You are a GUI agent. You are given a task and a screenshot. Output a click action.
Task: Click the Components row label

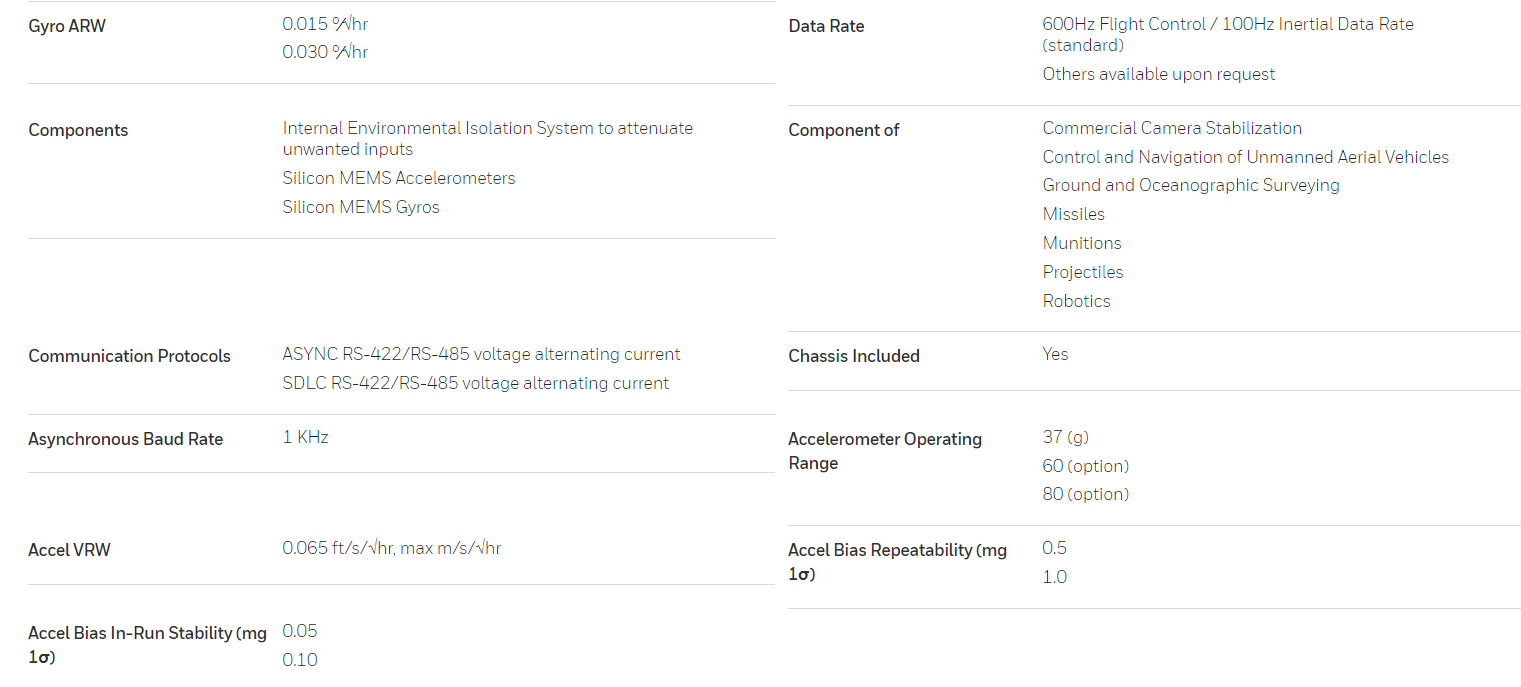pyautogui.click(x=78, y=130)
